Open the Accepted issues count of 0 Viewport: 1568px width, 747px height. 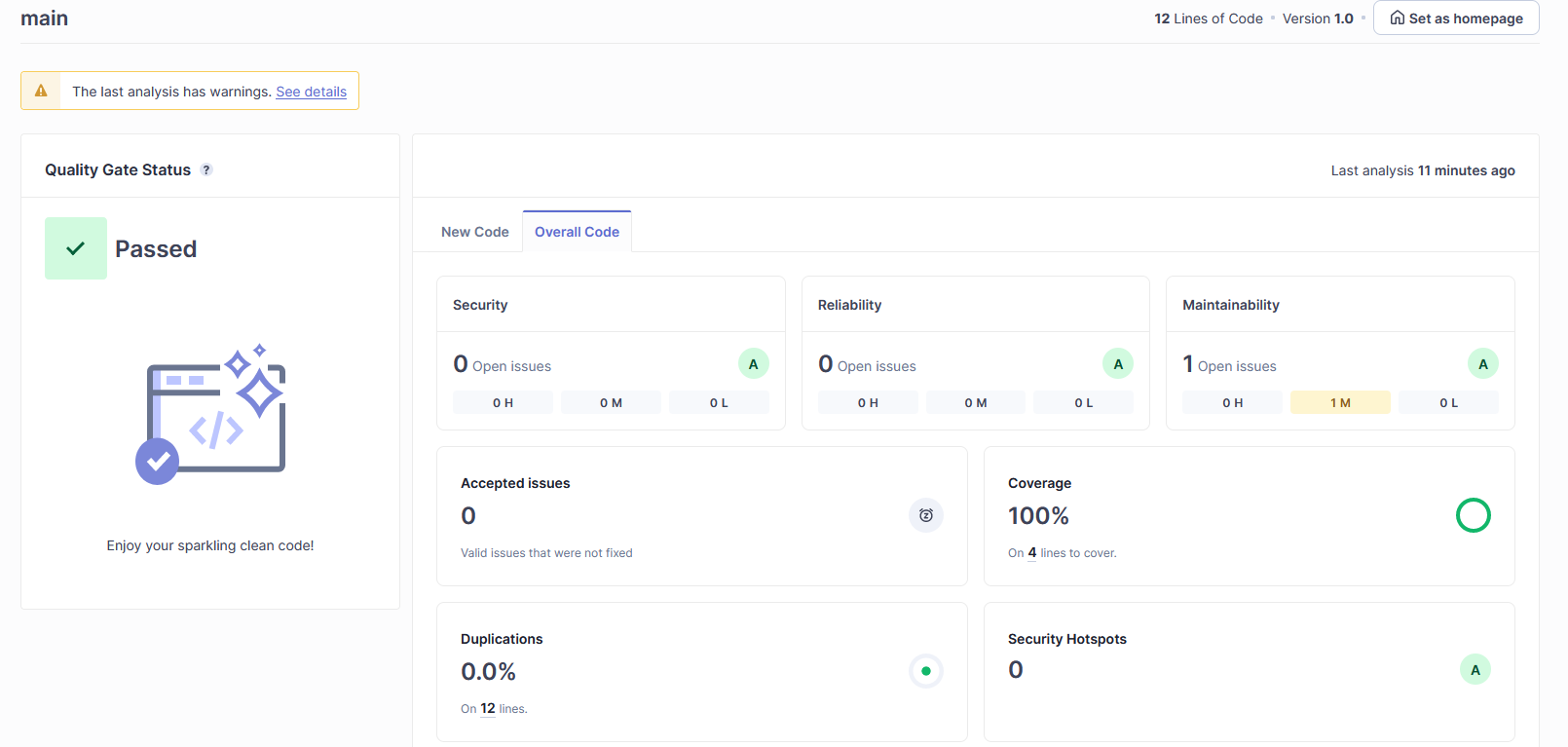468,516
